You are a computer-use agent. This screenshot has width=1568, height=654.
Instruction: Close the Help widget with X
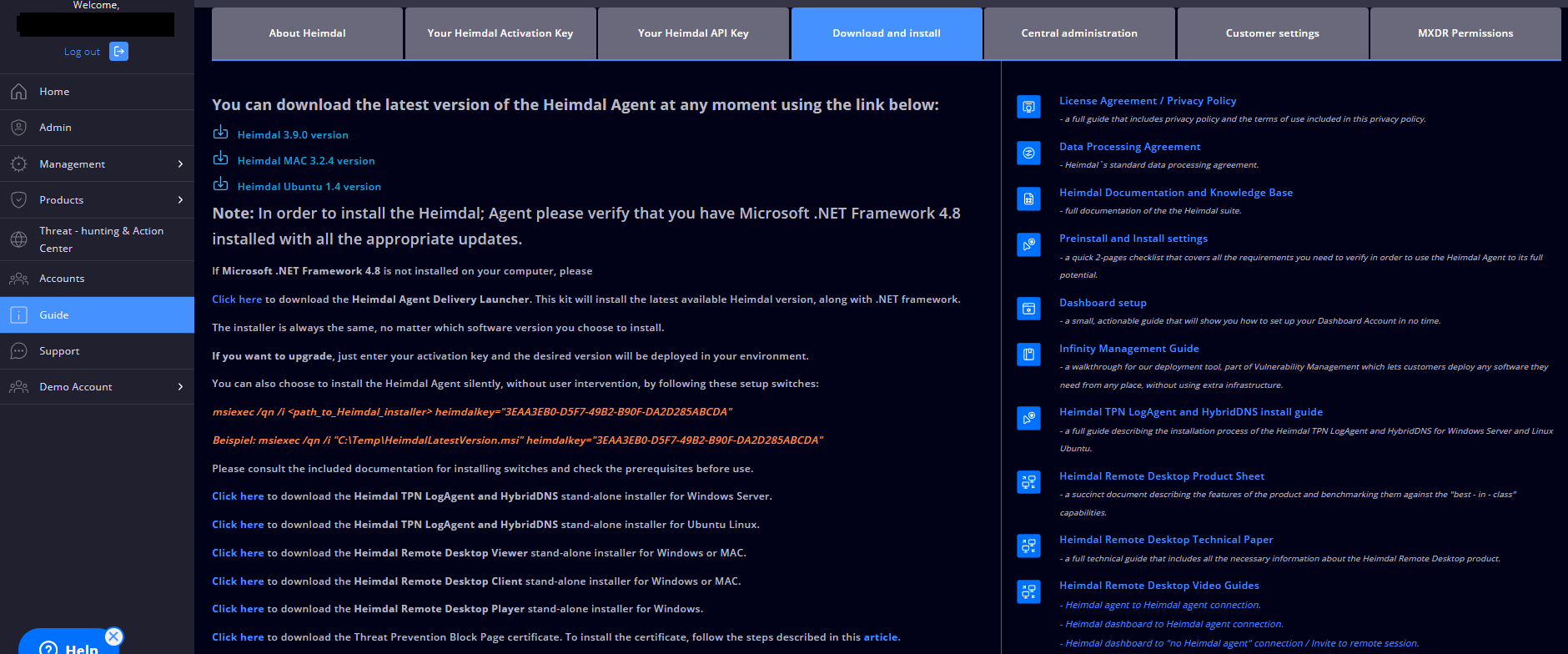click(x=114, y=636)
